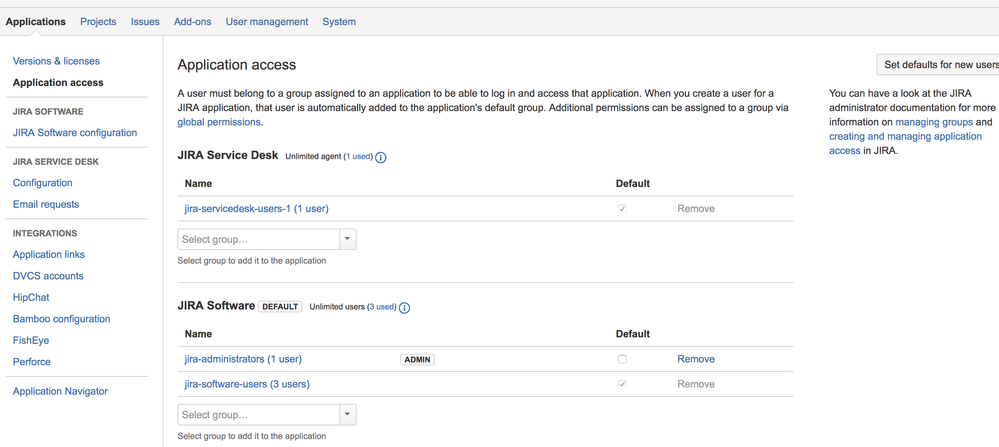Follow the global permissions link
The image size is (999, 447).
pyautogui.click(x=219, y=122)
